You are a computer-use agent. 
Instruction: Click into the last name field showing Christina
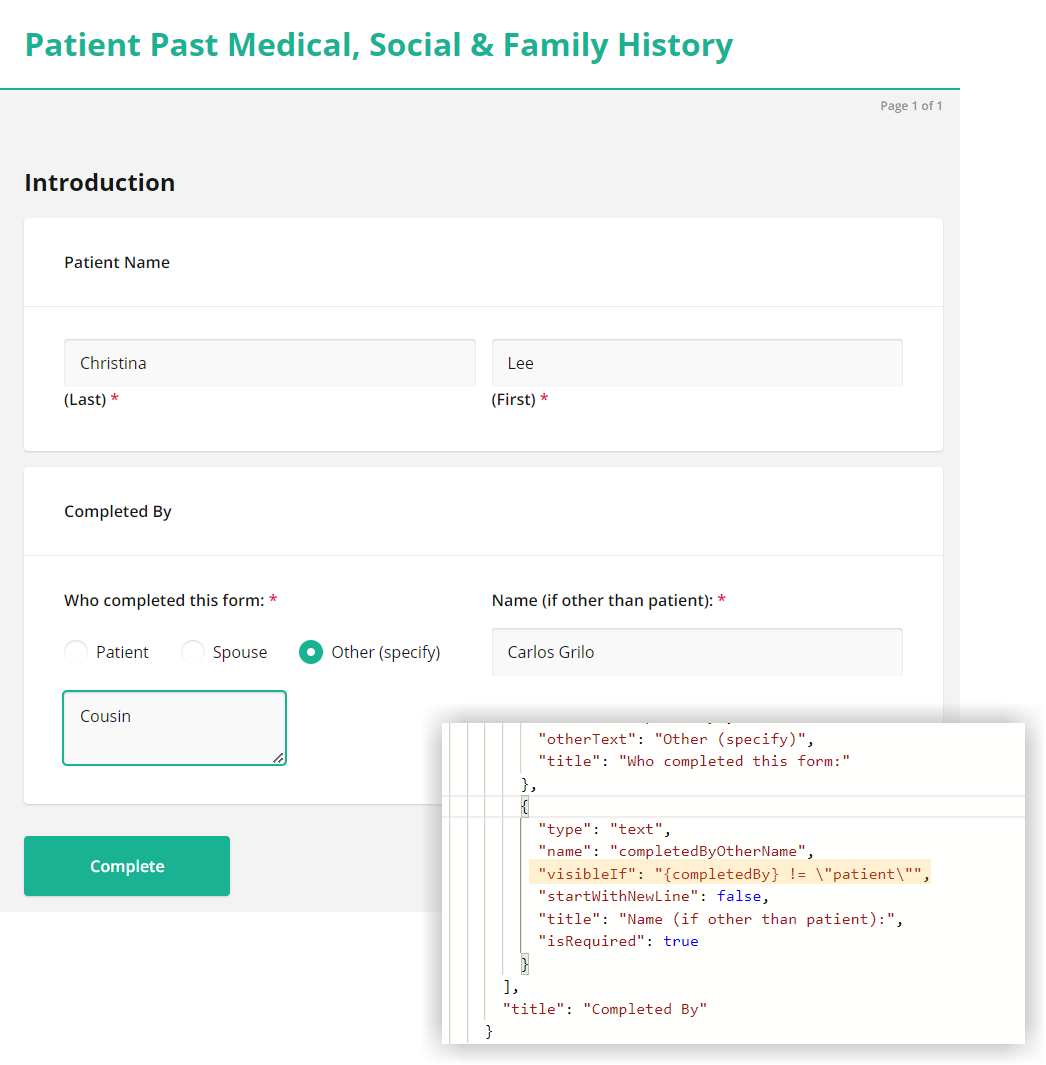click(269, 362)
